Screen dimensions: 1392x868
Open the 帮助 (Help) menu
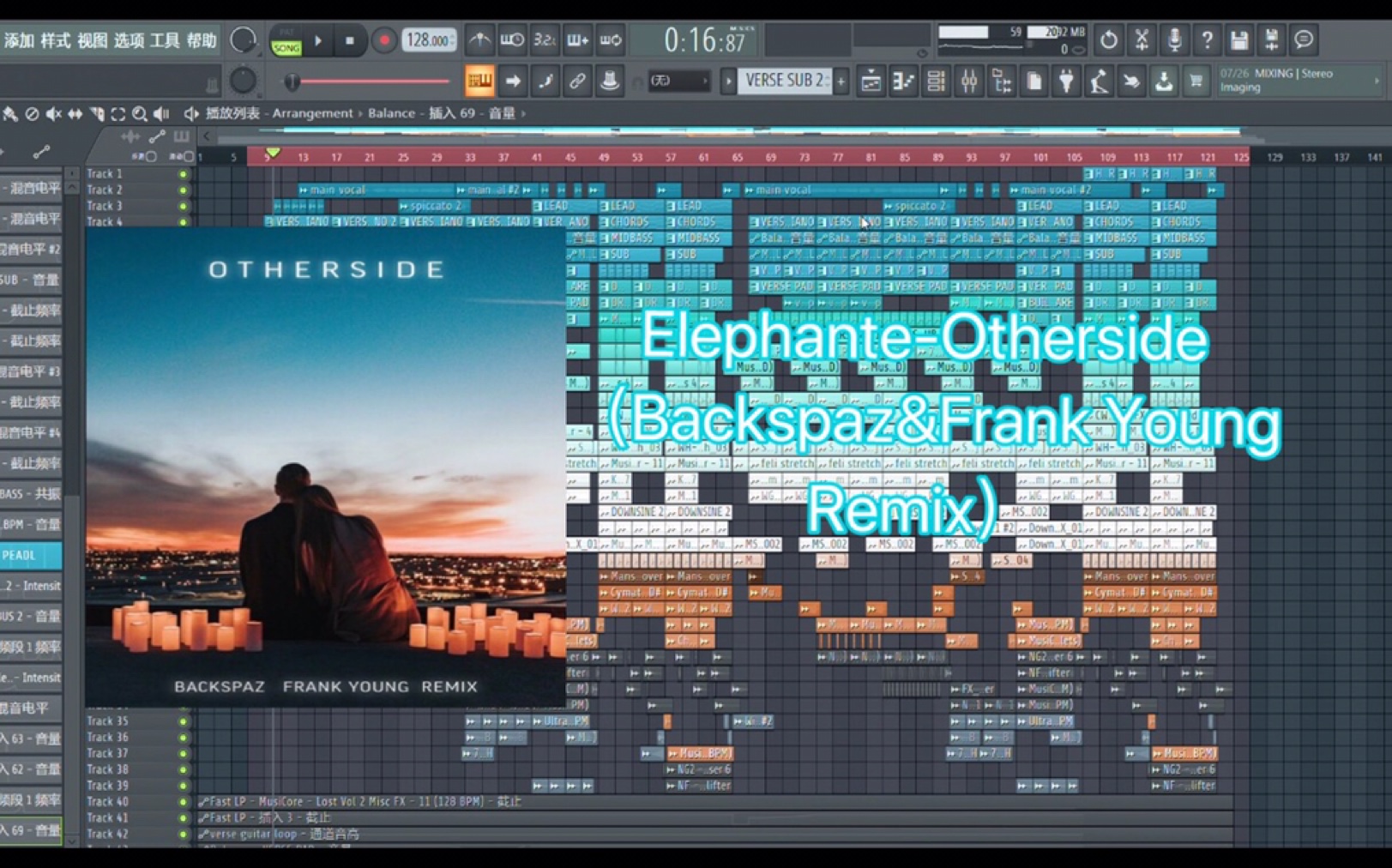[x=202, y=40]
